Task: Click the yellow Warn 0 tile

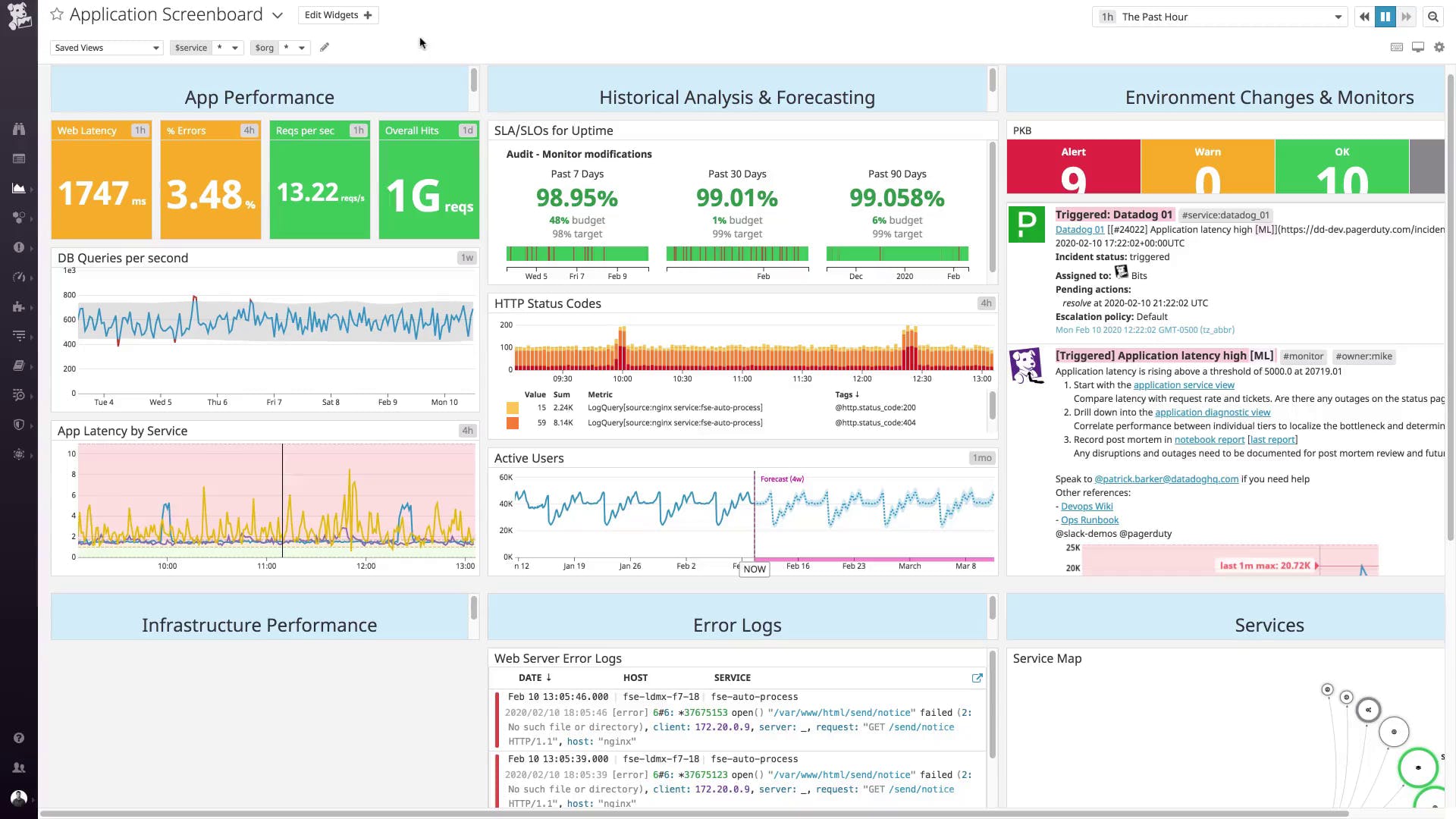Action: (1208, 167)
